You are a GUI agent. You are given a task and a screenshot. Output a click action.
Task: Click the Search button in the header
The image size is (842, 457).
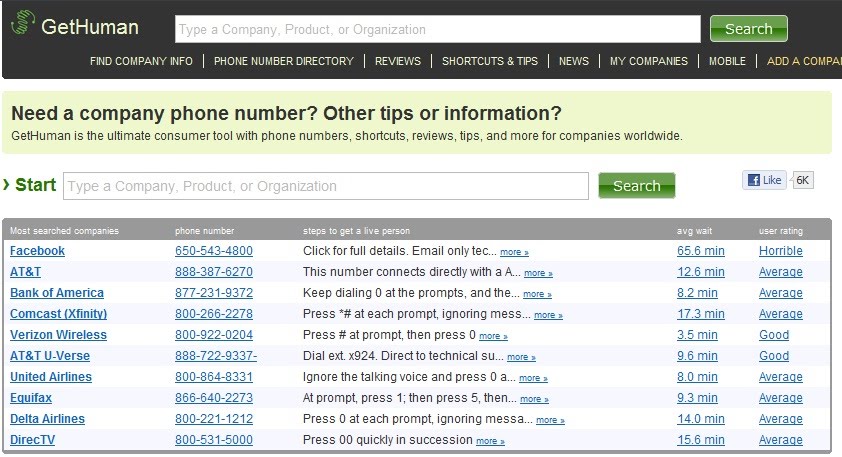(x=749, y=28)
